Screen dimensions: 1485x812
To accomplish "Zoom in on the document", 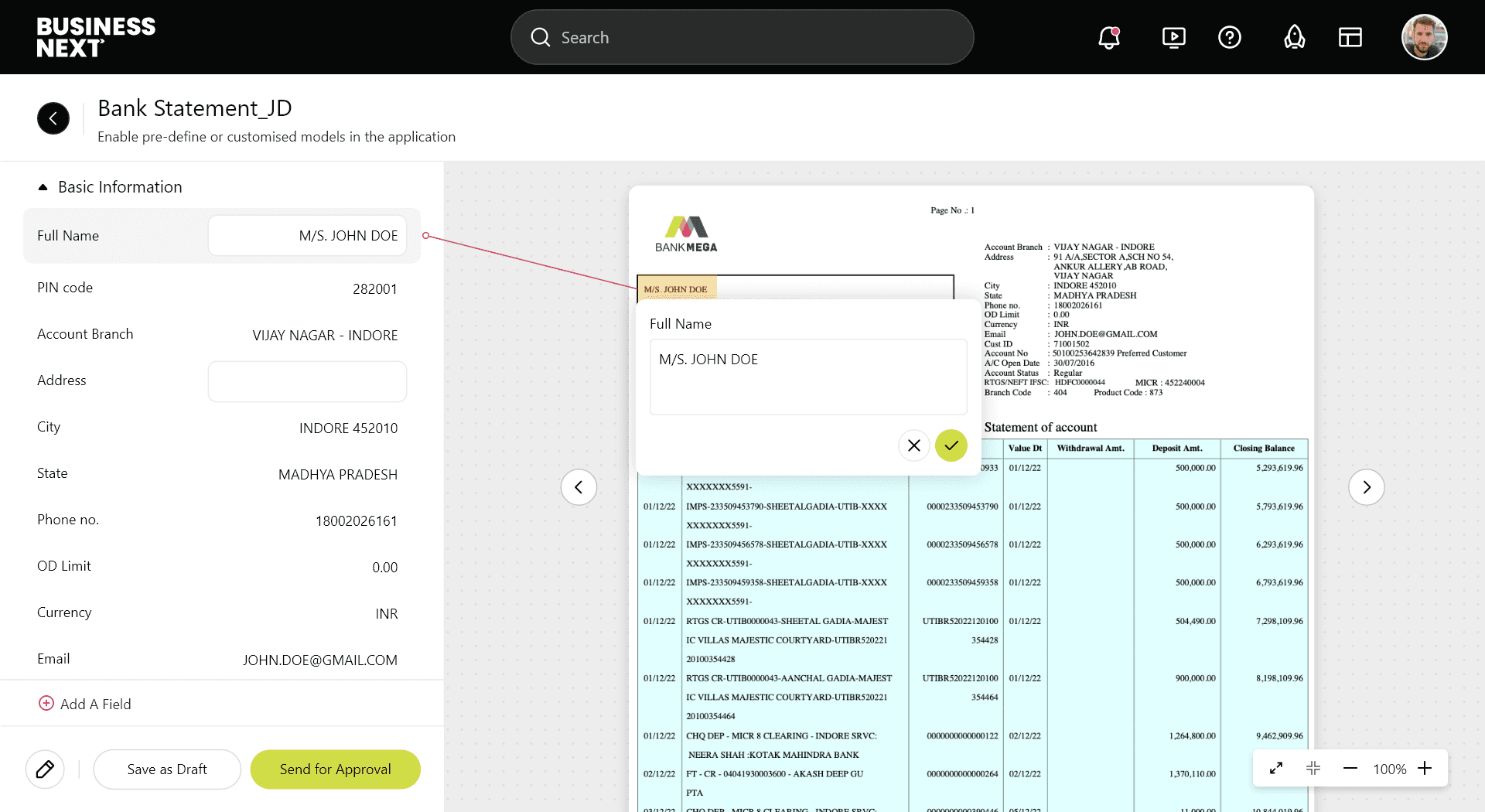I will coord(1425,768).
